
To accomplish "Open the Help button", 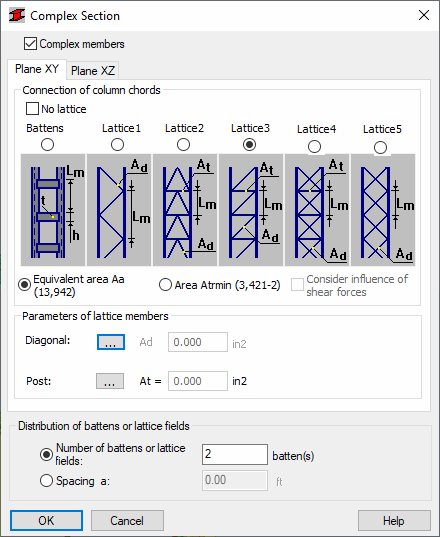I will tap(394, 521).
